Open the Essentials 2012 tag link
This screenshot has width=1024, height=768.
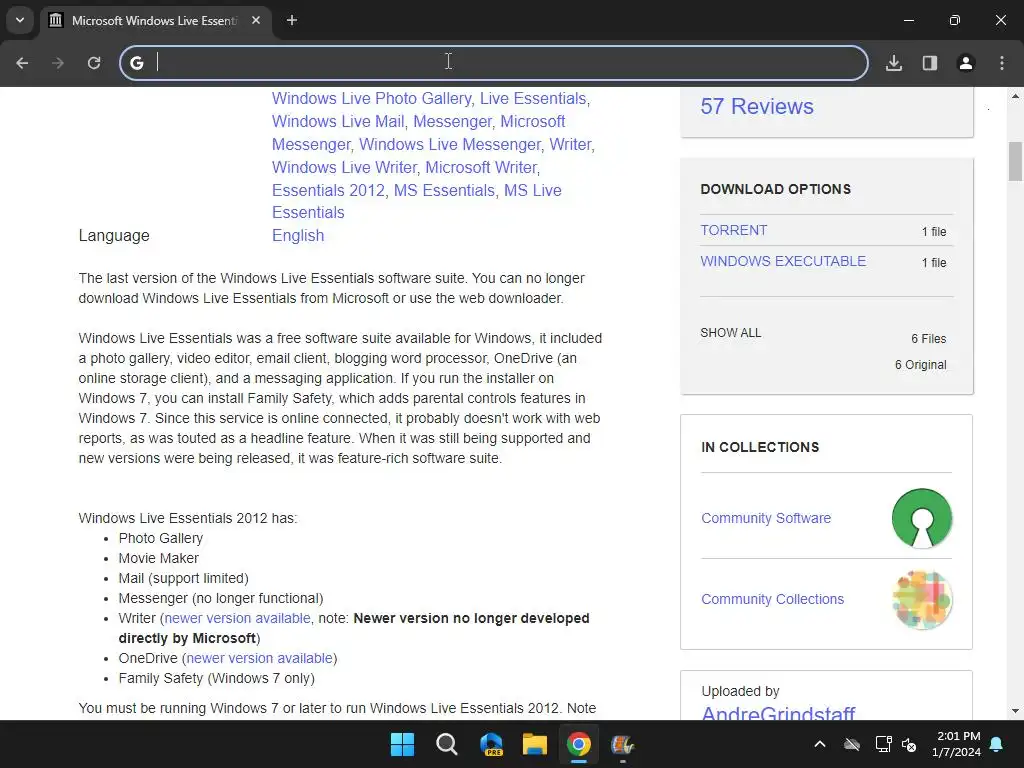click(x=328, y=190)
